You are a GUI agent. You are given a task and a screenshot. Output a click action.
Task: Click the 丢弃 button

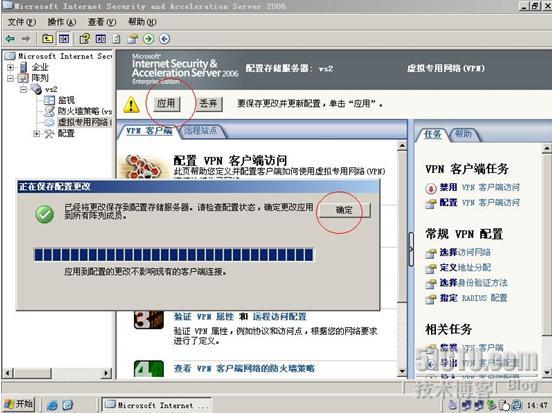pos(208,104)
